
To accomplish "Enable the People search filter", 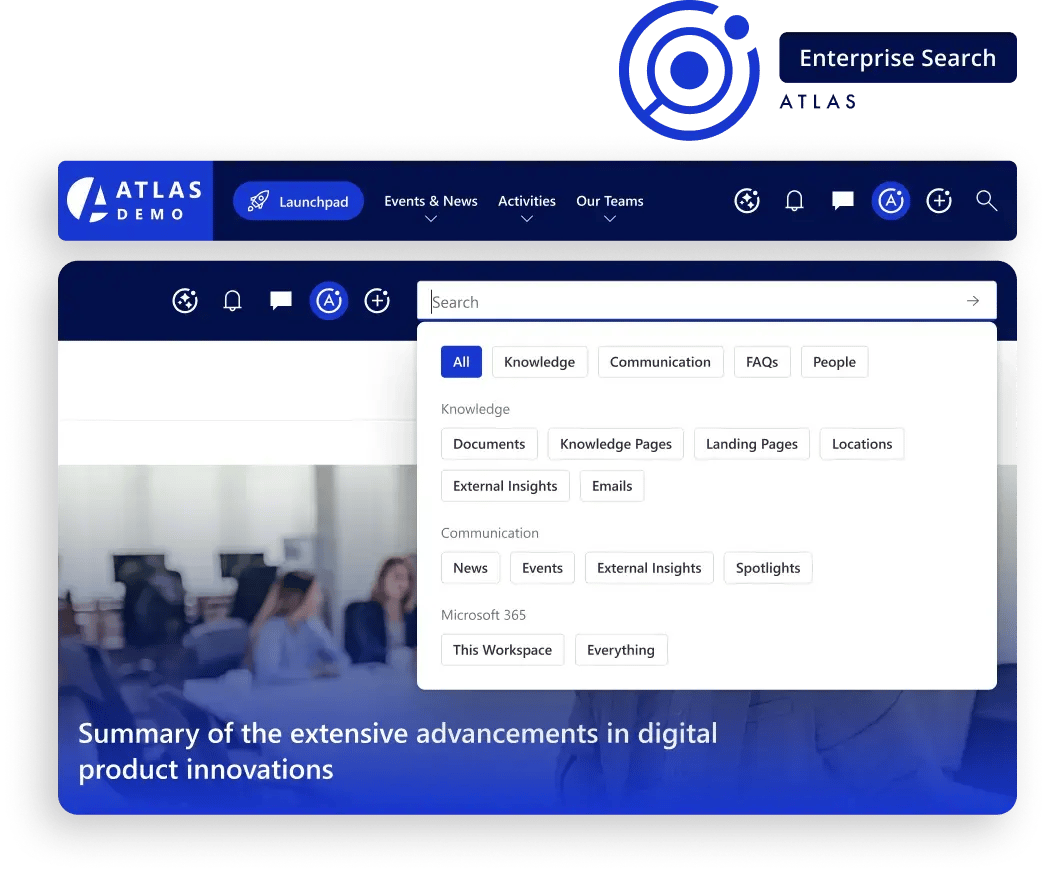I will tap(834, 361).
